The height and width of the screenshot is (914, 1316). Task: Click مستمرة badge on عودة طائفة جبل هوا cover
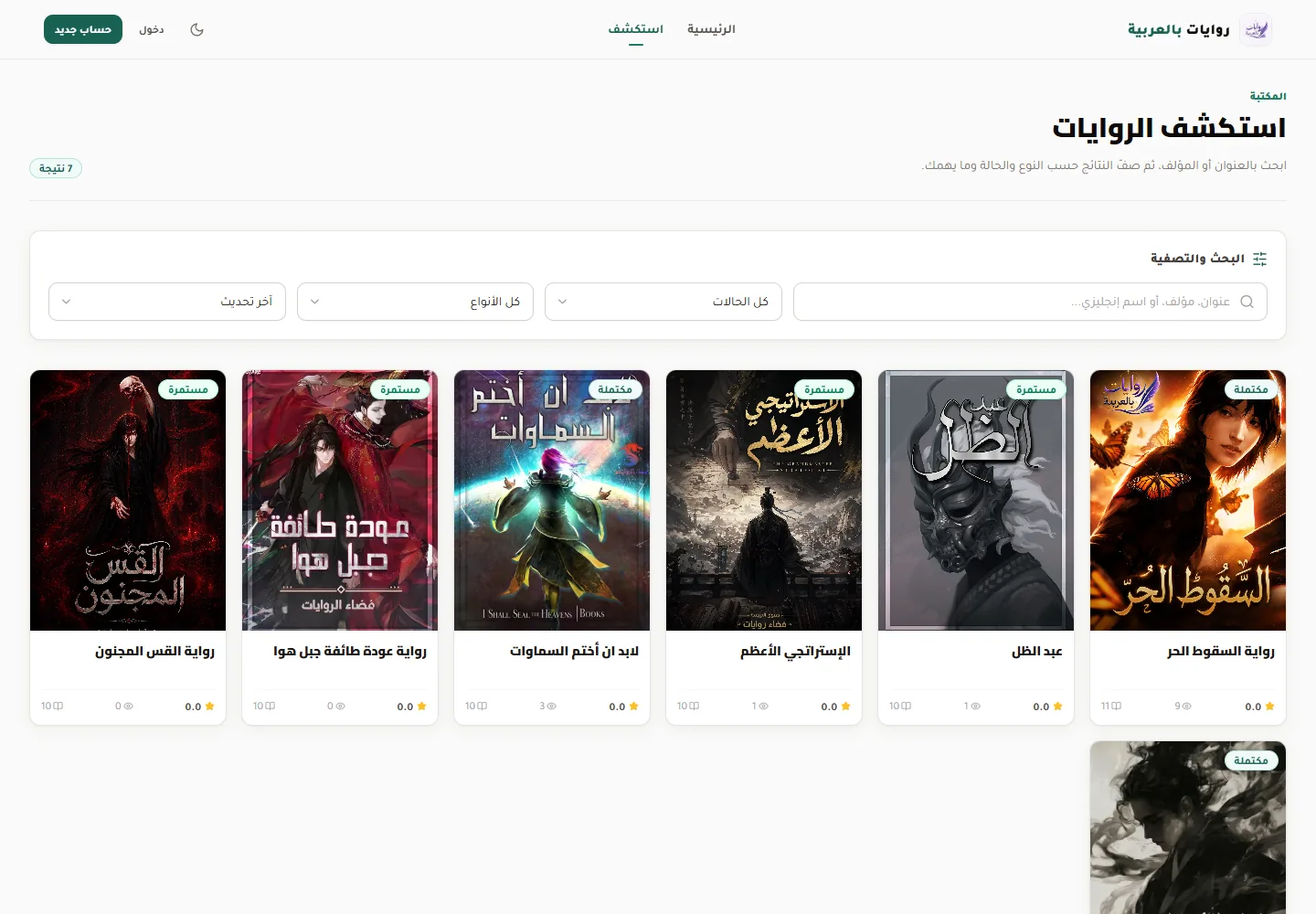point(400,389)
